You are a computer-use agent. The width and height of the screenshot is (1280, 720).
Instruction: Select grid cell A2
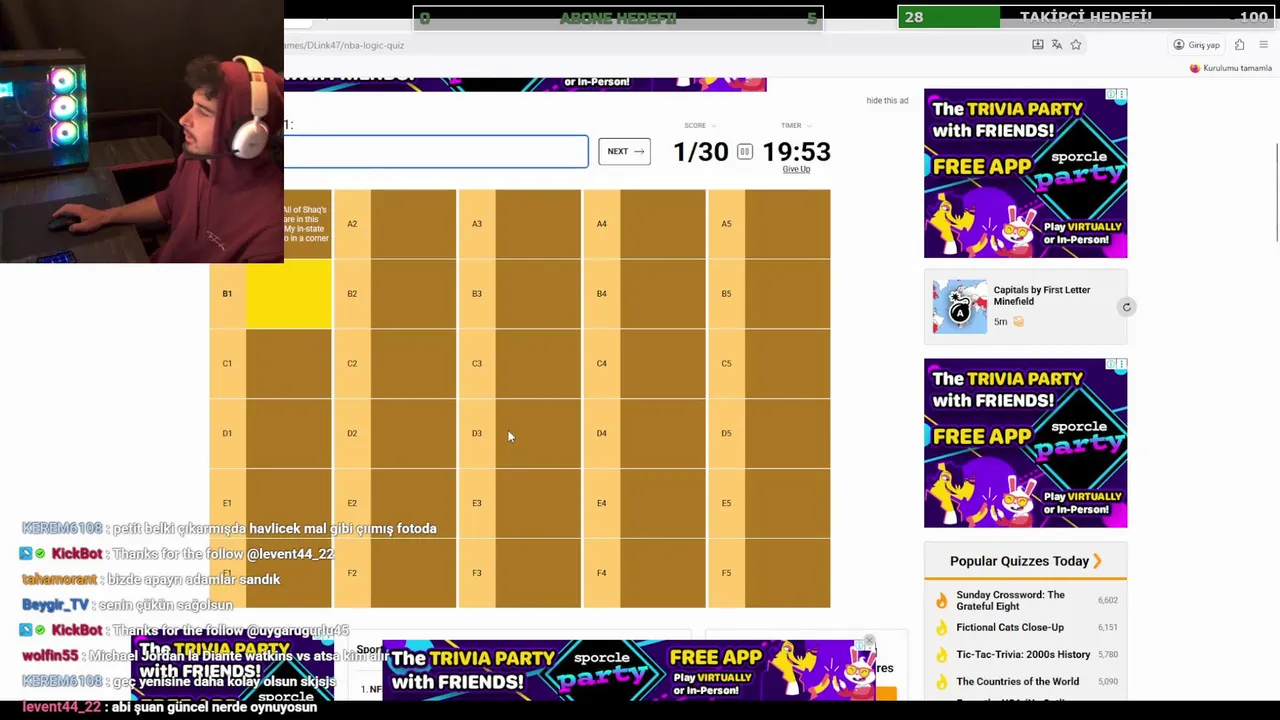coord(394,224)
